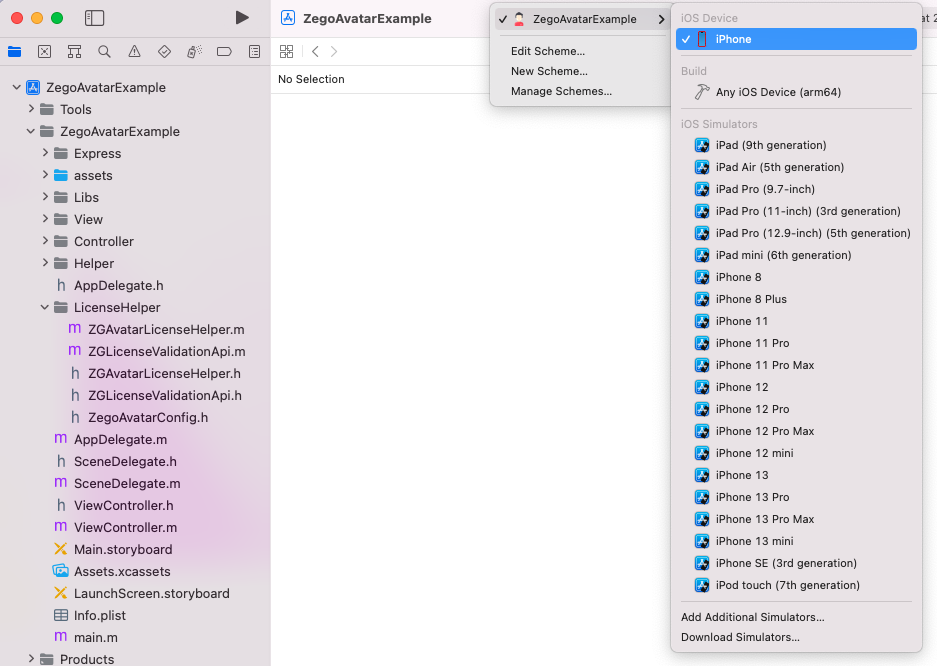Screen dimensions: 937x666
Task: Open the Breakpoint navigator icon
Action: click(x=224, y=52)
